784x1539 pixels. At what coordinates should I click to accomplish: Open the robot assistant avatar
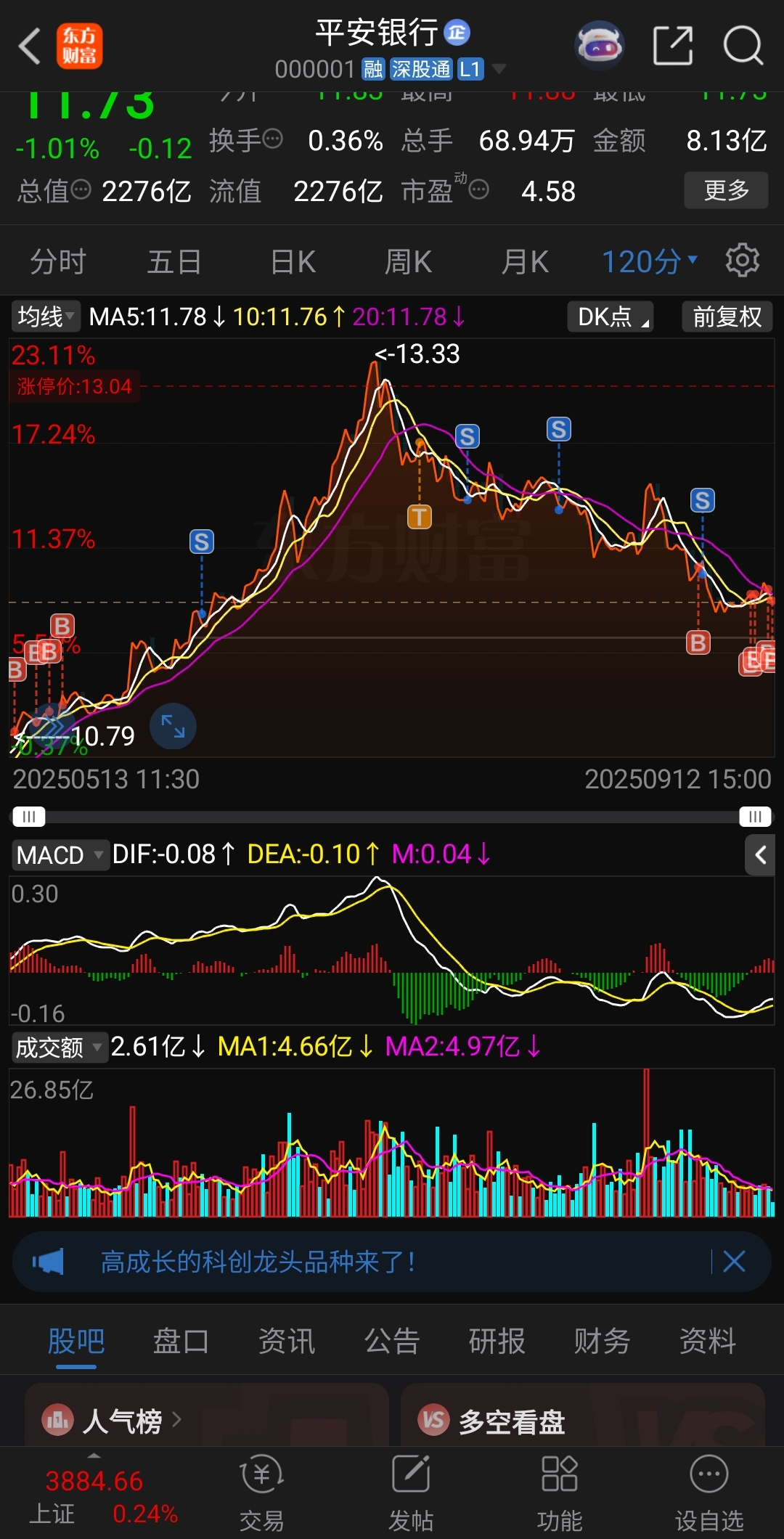pos(600,46)
